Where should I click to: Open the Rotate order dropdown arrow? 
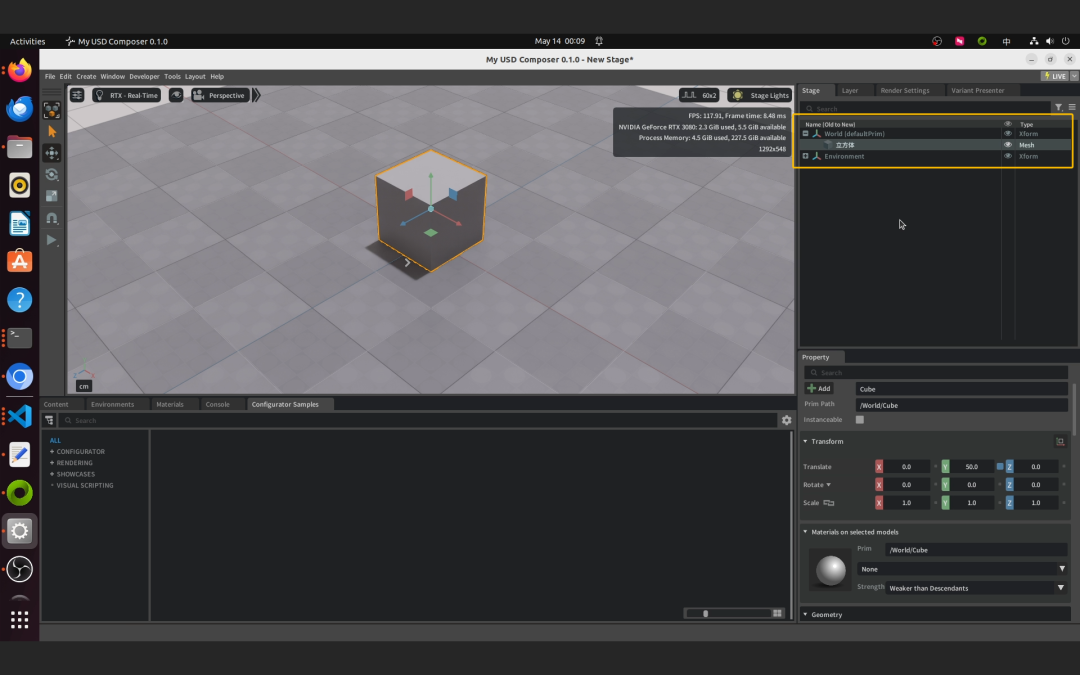click(x=829, y=485)
